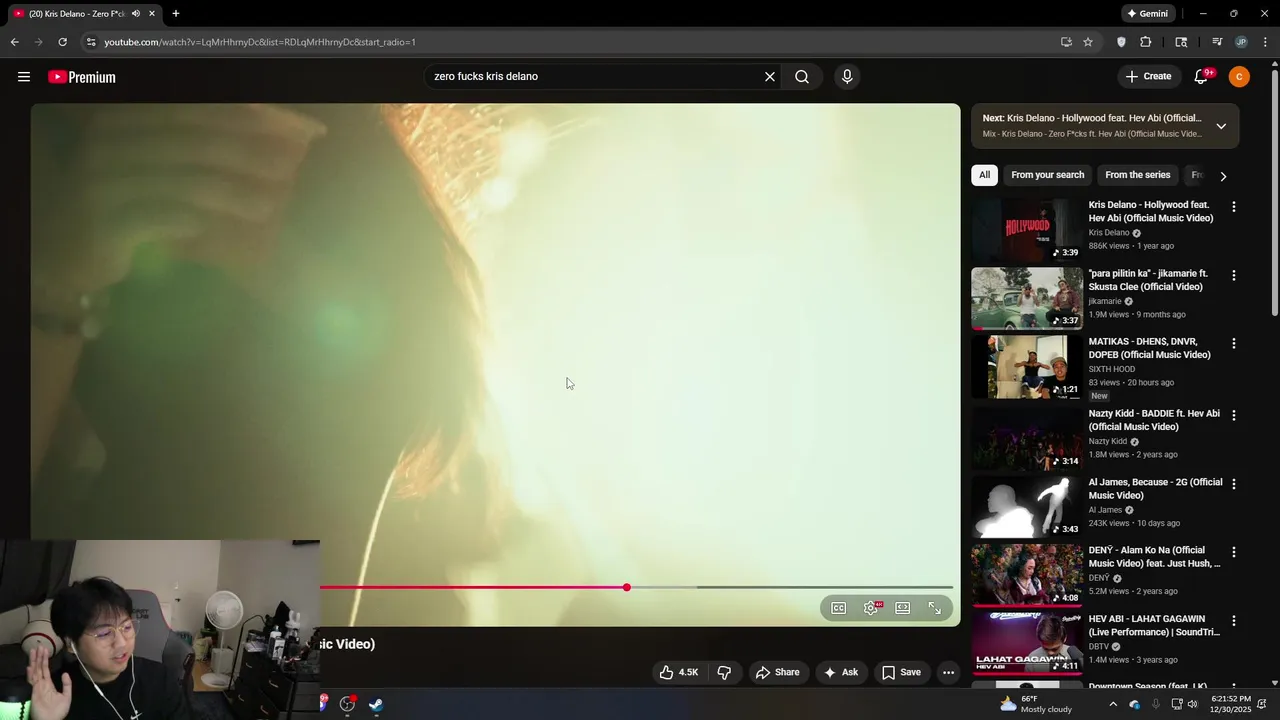Open options menu for MATIKAS video

(1233, 343)
